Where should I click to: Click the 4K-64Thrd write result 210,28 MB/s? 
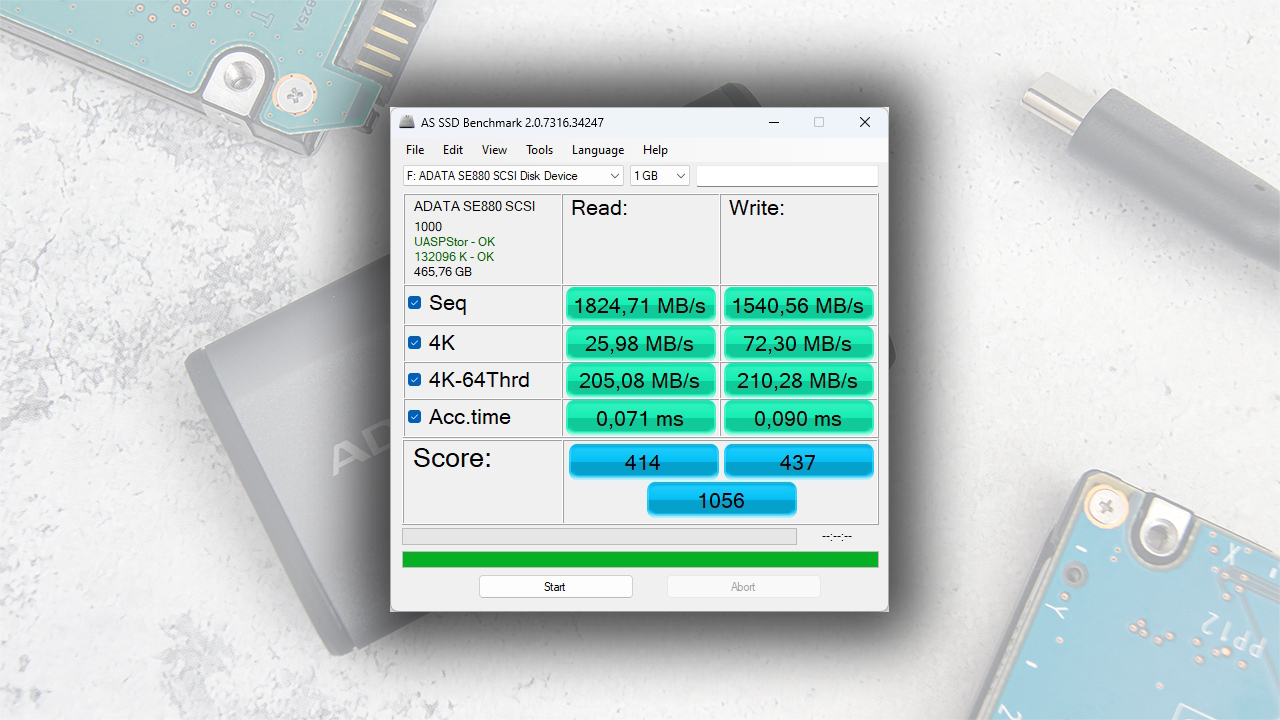798,380
